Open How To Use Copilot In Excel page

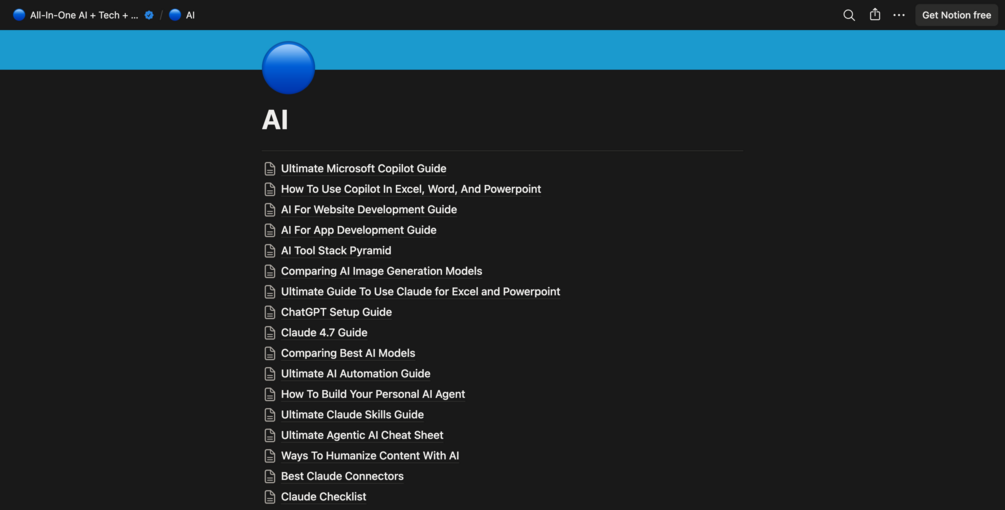(411, 189)
